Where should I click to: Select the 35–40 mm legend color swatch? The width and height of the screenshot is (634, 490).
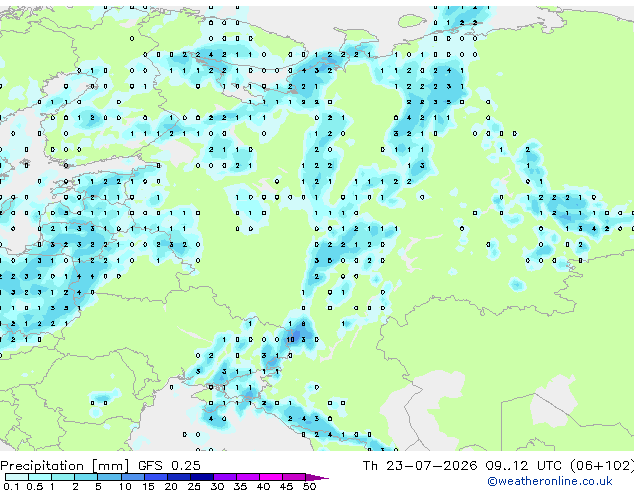[248, 477]
